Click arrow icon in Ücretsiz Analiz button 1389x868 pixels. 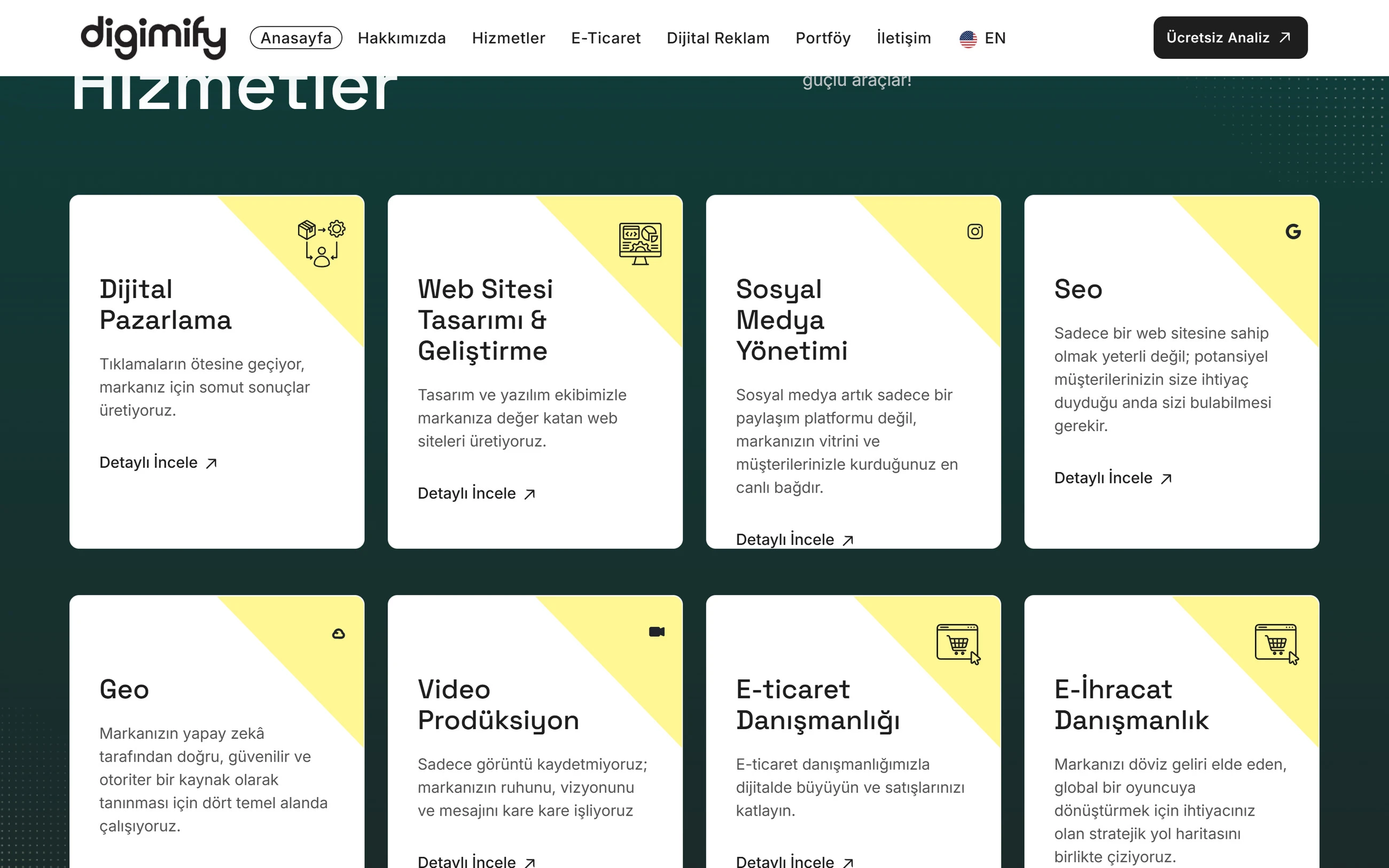(x=1284, y=37)
